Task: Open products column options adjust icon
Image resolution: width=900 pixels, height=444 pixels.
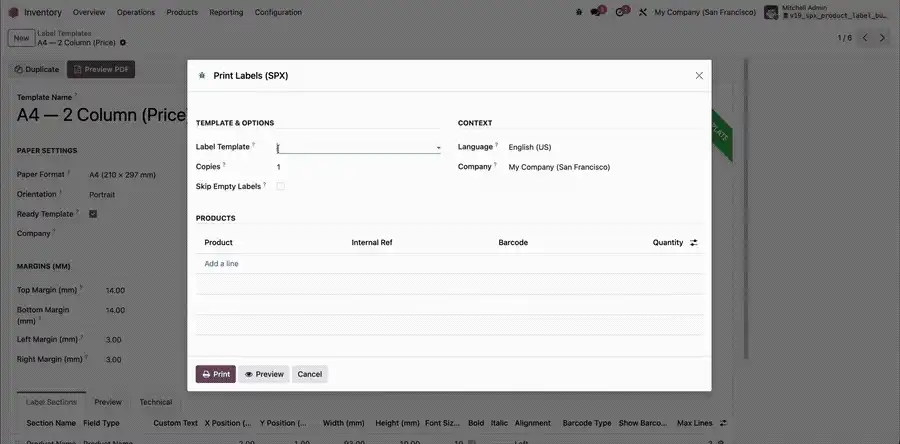Action: coord(693,243)
